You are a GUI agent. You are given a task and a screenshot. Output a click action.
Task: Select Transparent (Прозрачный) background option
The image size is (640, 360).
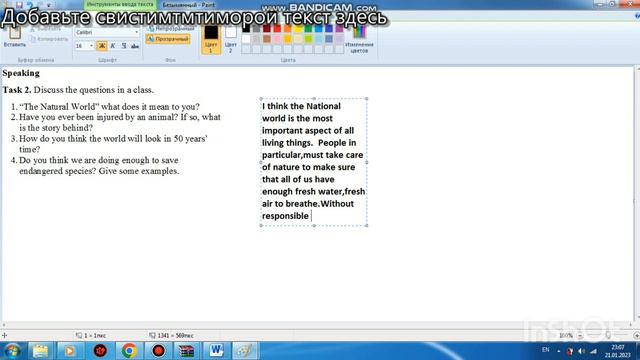point(168,39)
